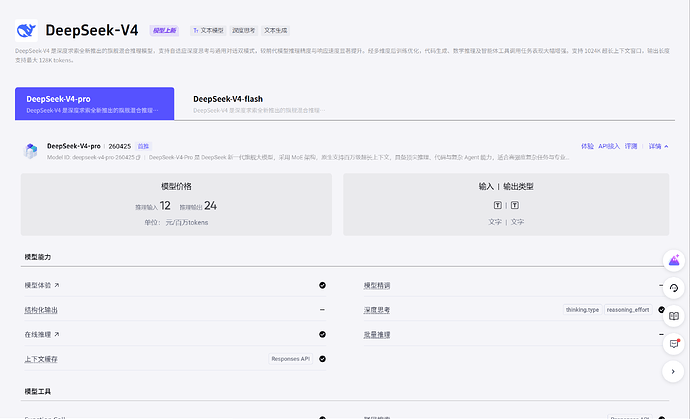The image size is (690, 419).
Task: Click the output price value 24
Action: click(x=210, y=206)
